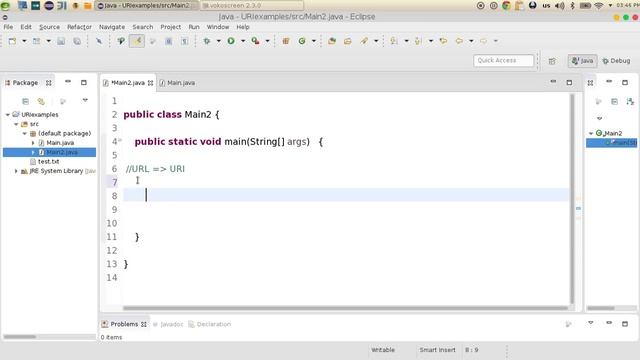The width and height of the screenshot is (640, 360).
Task: Toggle Block Selection Mode toolbar icon
Action: 169,41
